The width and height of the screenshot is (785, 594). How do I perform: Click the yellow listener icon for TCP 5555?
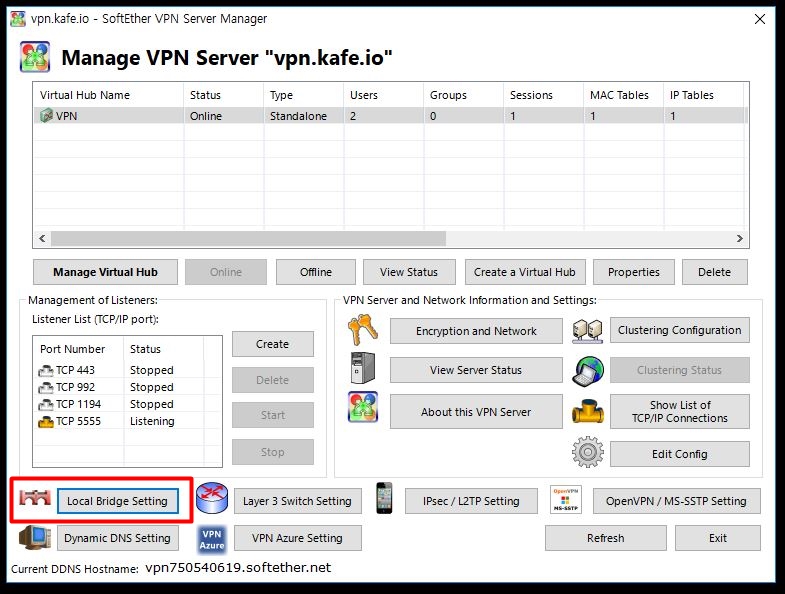[x=46, y=422]
